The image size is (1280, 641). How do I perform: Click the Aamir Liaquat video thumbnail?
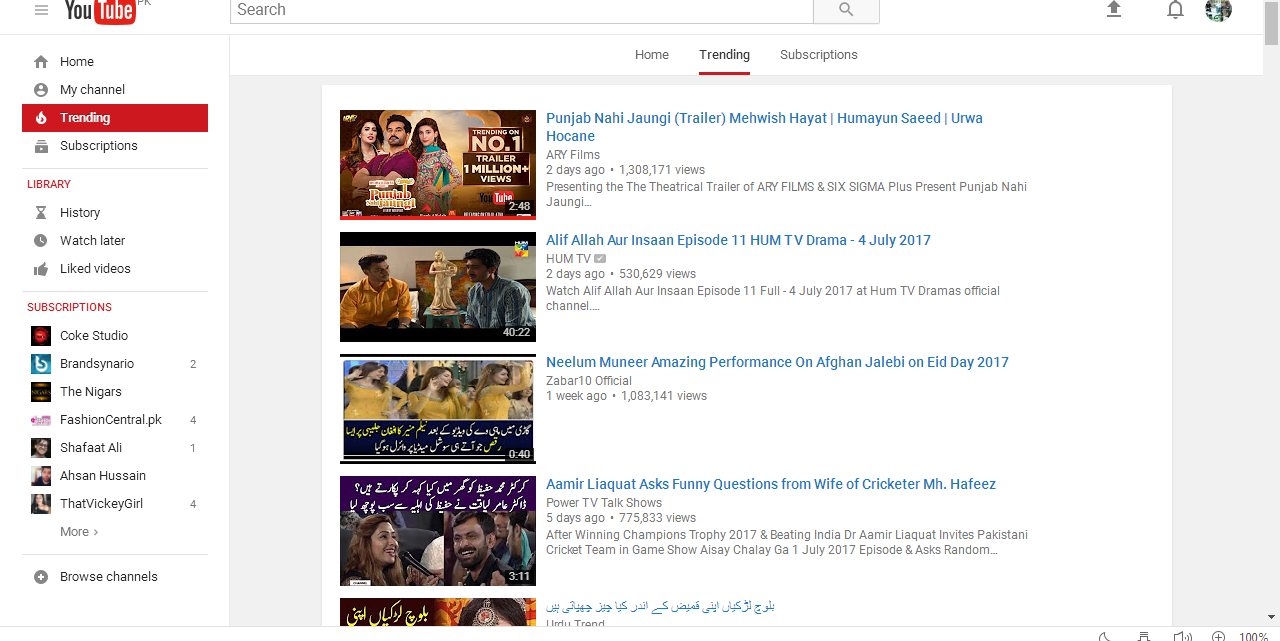pyautogui.click(x=438, y=531)
